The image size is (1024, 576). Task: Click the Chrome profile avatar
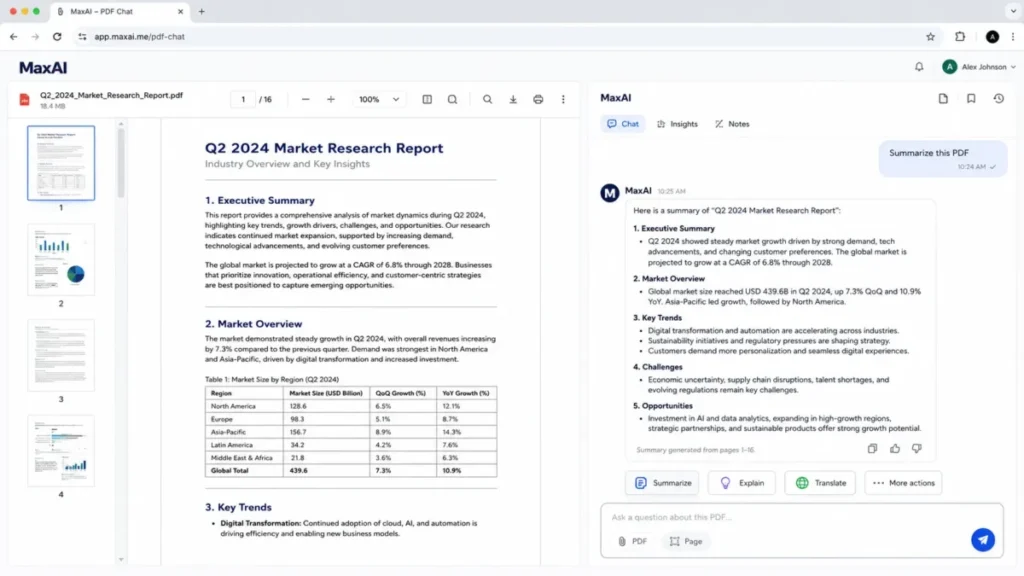click(992, 37)
